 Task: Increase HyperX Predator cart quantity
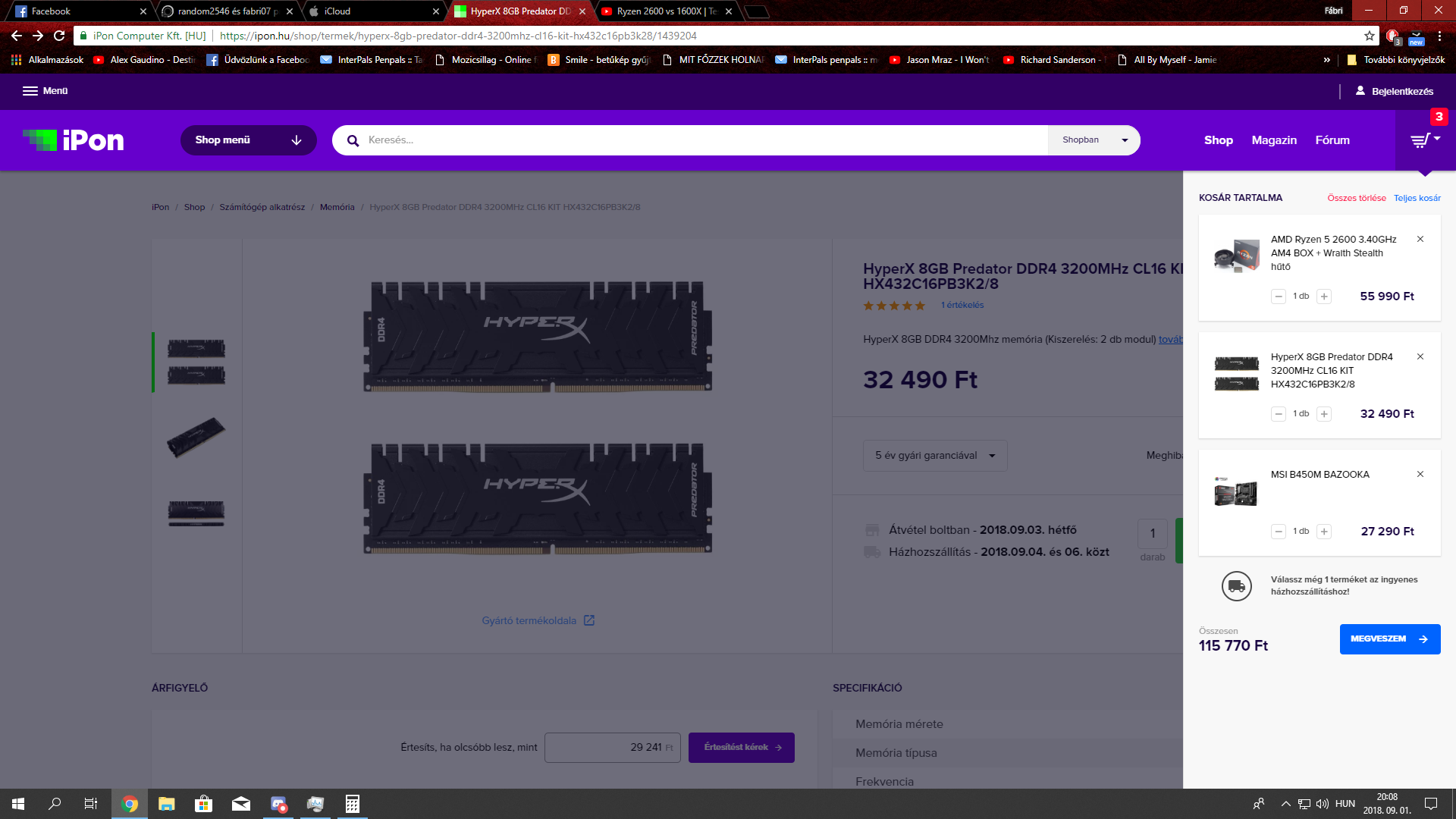(x=1324, y=414)
